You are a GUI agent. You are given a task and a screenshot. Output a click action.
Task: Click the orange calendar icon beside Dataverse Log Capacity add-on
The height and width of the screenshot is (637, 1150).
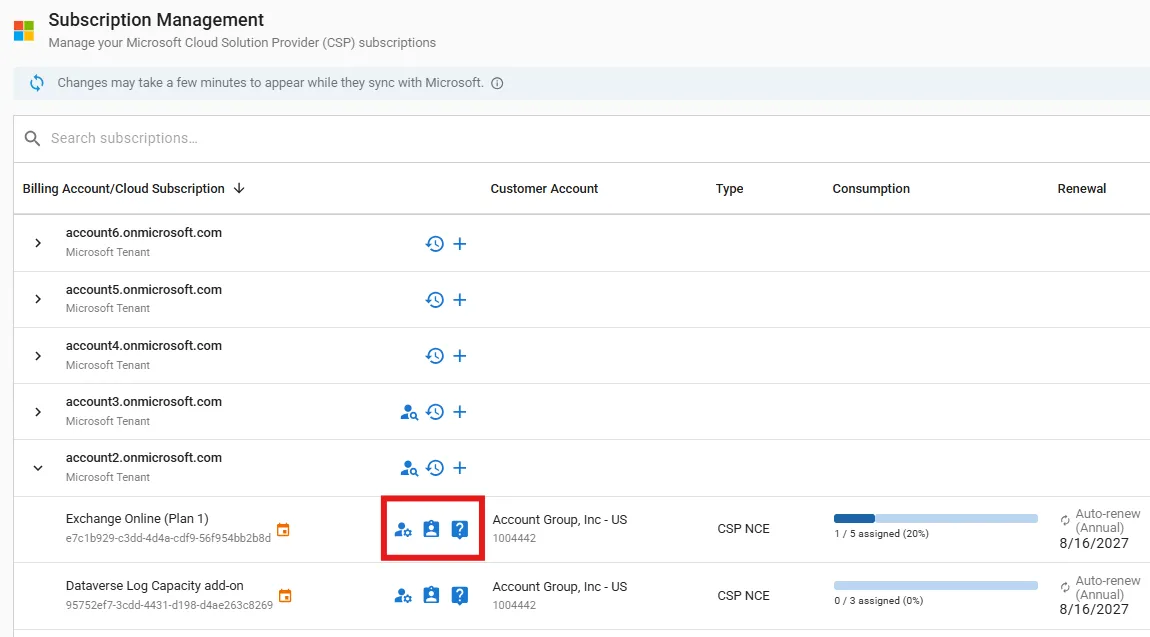[285, 596]
